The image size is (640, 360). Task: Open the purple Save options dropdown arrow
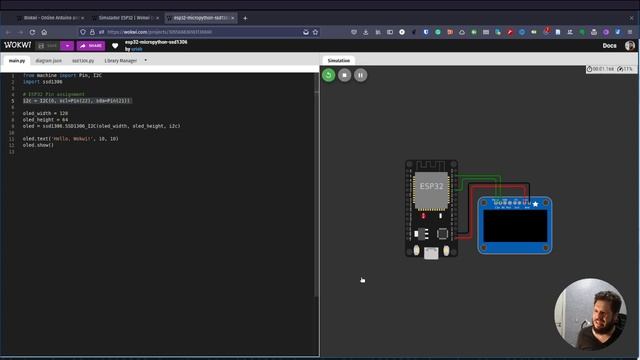click(67, 46)
